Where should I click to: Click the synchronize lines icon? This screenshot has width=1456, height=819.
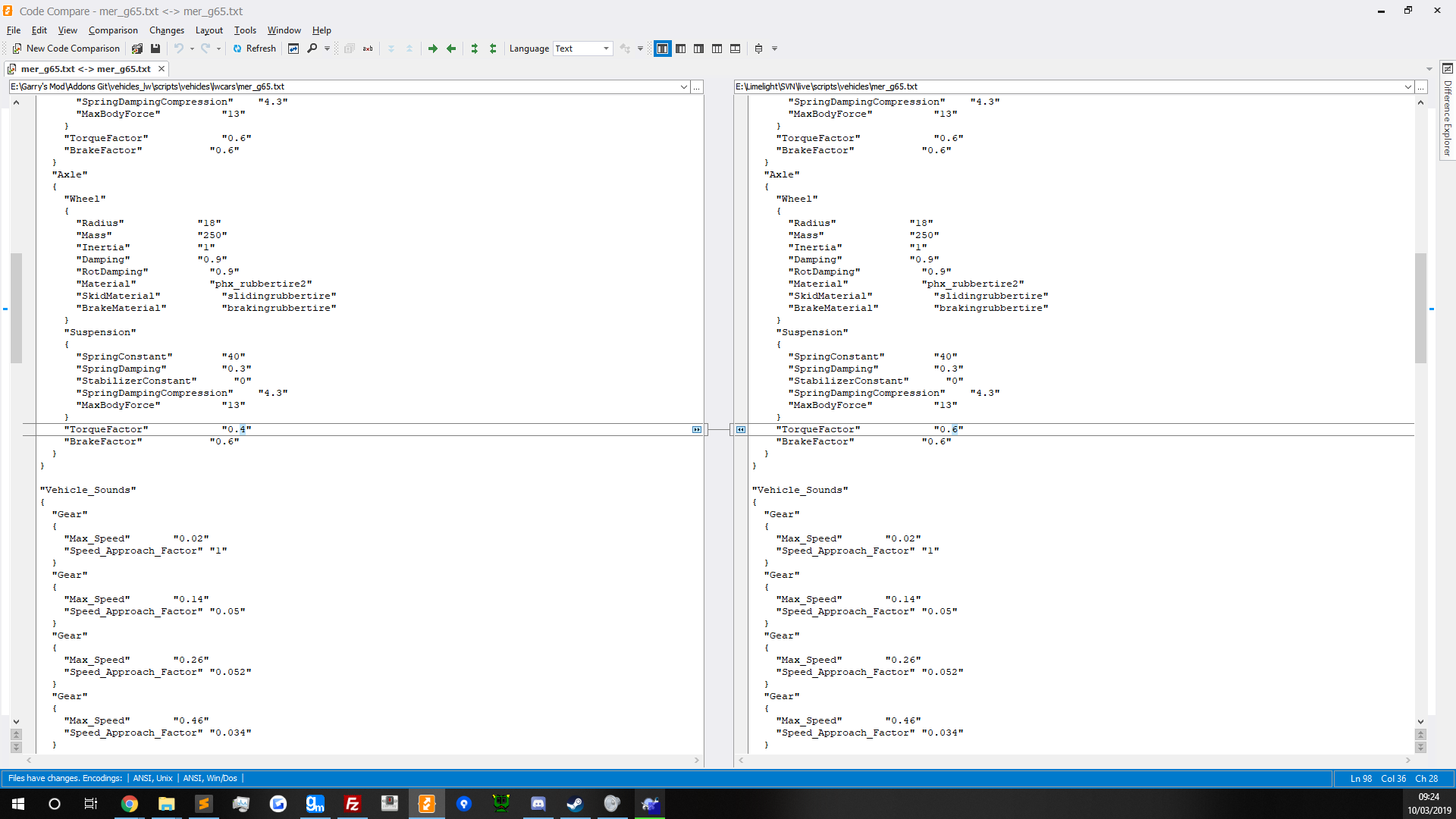click(x=758, y=49)
